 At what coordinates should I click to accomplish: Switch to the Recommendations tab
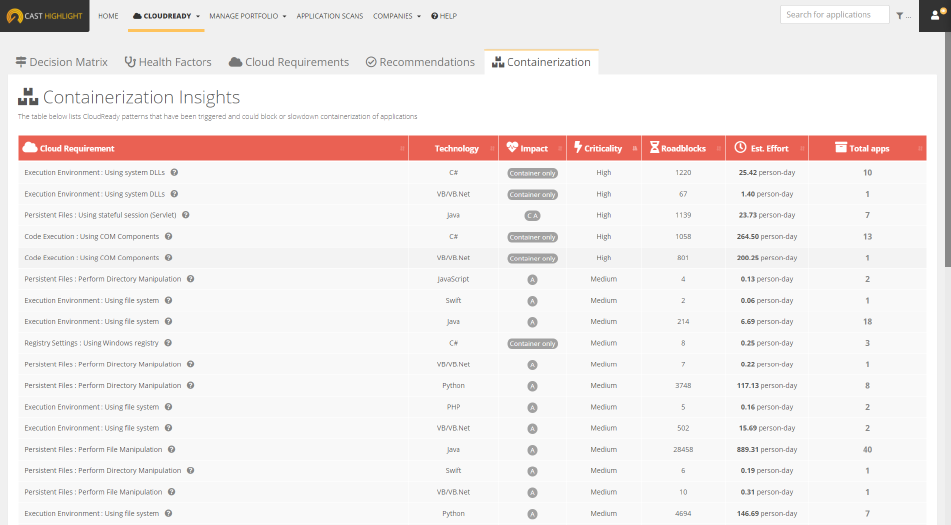tap(420, 62)
